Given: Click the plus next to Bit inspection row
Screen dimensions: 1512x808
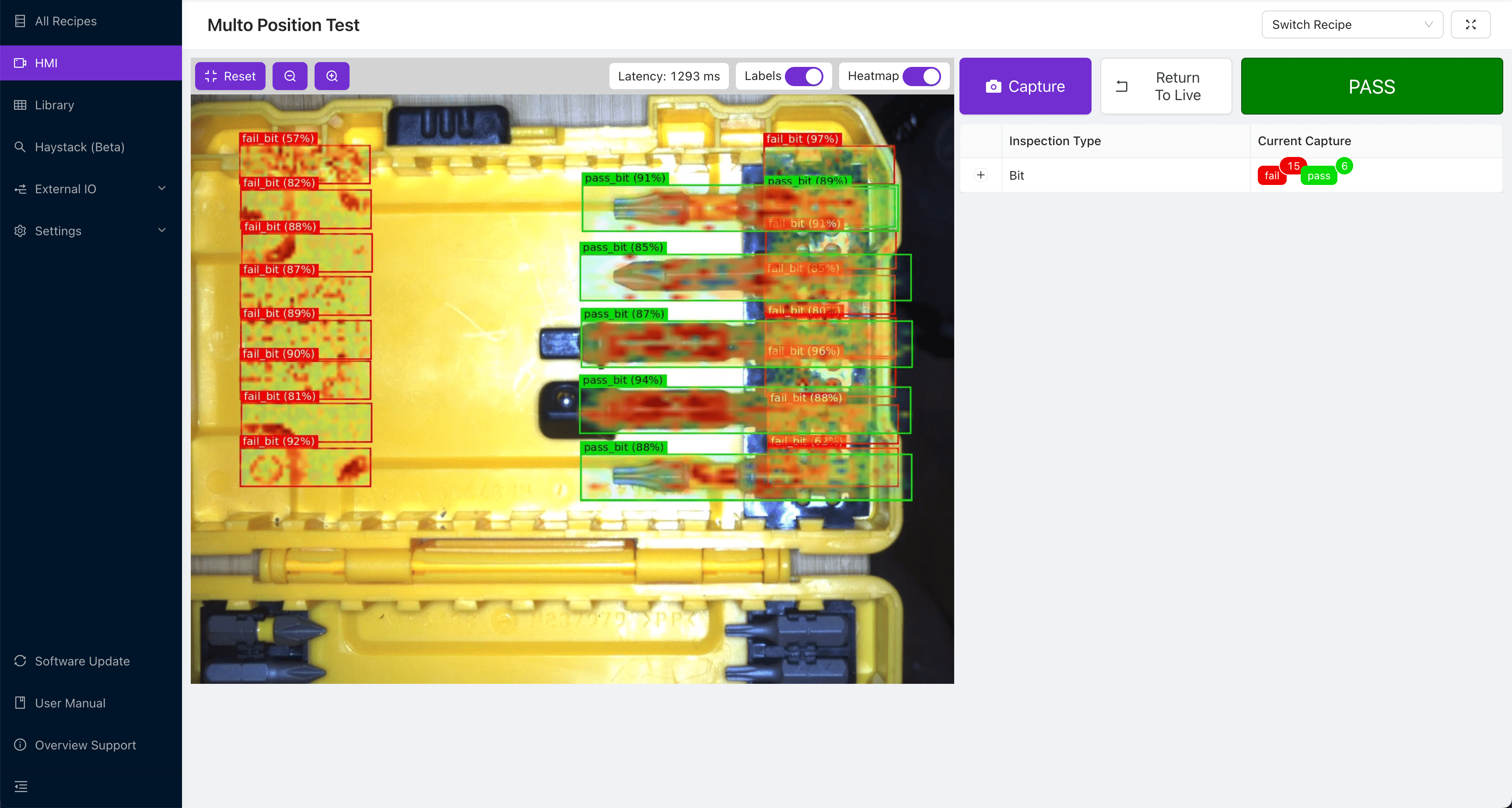Looking at the screenshot, I should pyautogui.click(x=980, y=175).
